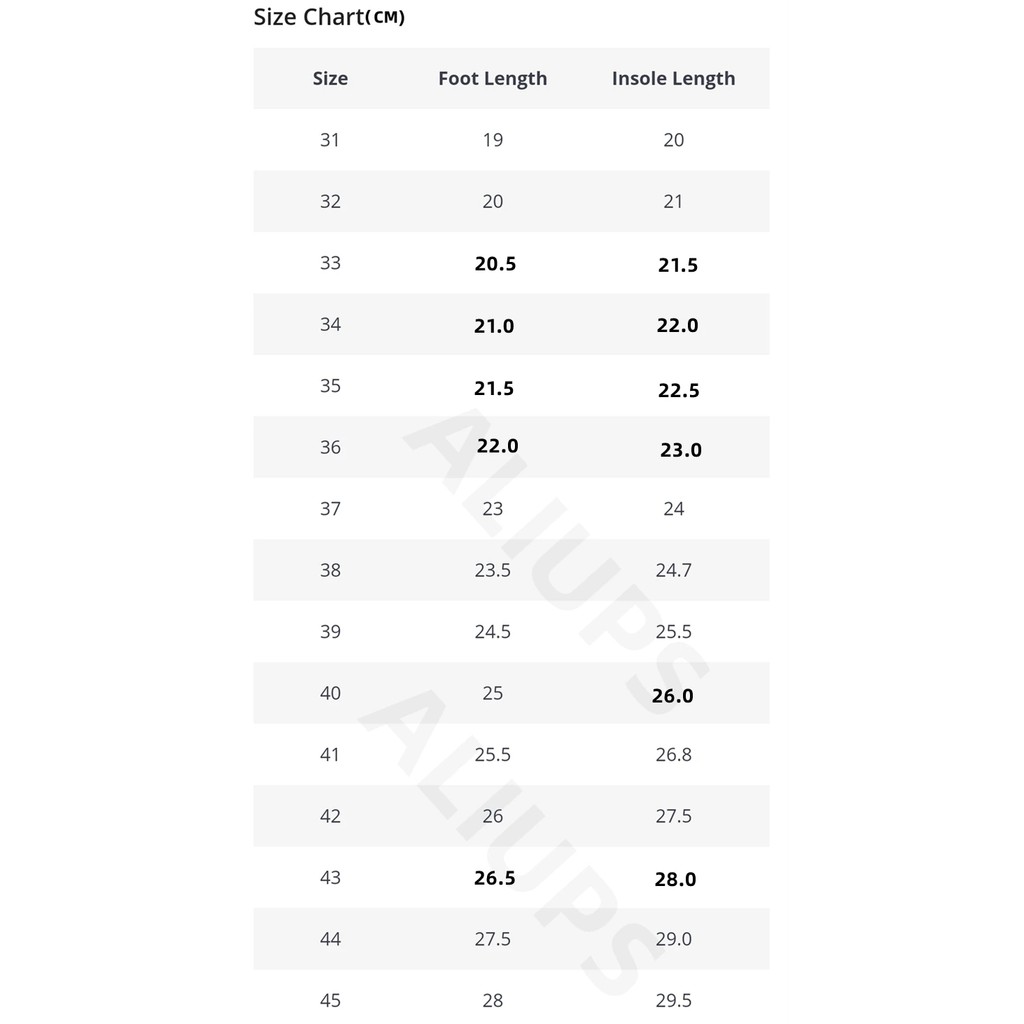Image resolution: width=1024 pixels, height=1024 pixels.
Task: Select insole length 21 for size 32
Action: point(673,201)
